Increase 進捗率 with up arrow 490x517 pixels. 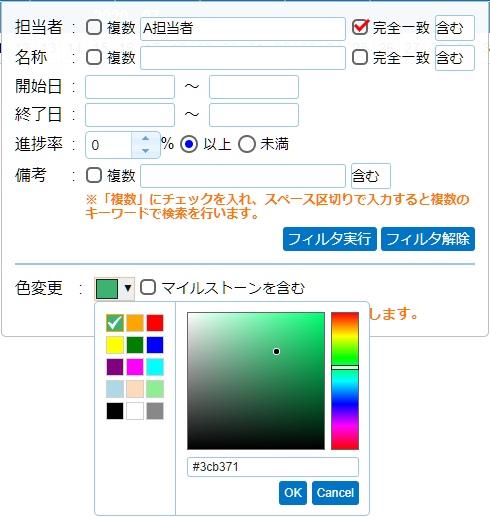tap(145, 139)
